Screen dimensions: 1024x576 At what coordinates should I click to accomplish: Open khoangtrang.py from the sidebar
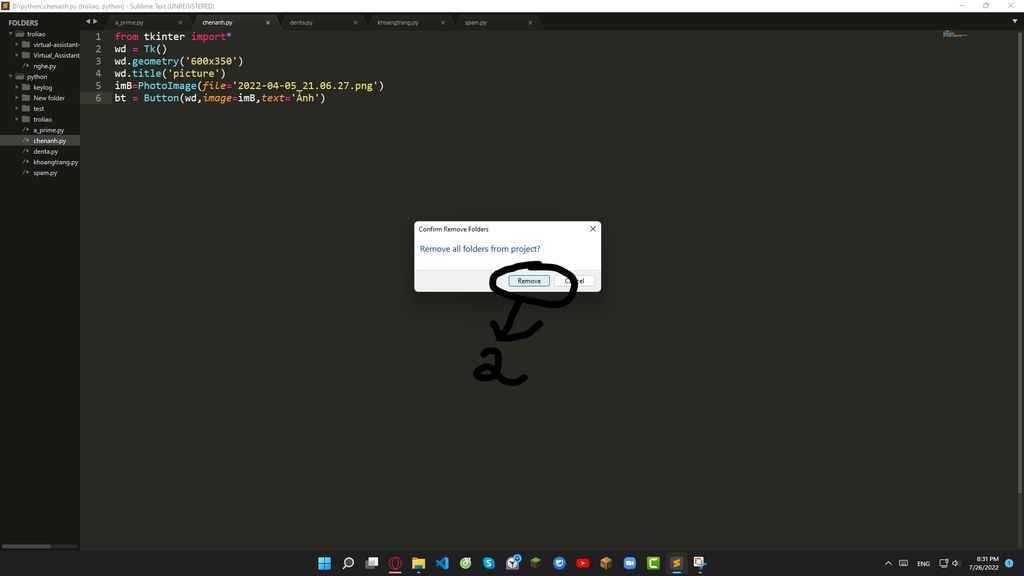56,162
